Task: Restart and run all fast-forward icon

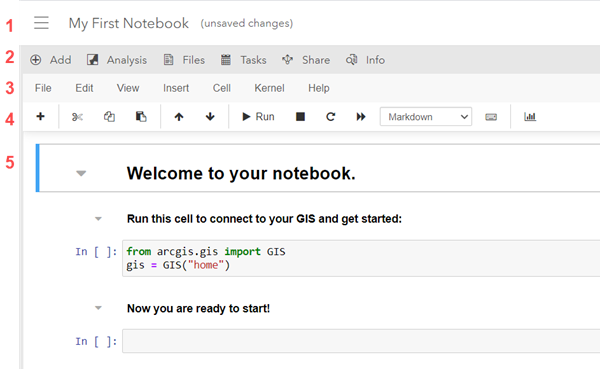Action: (361, 116)
